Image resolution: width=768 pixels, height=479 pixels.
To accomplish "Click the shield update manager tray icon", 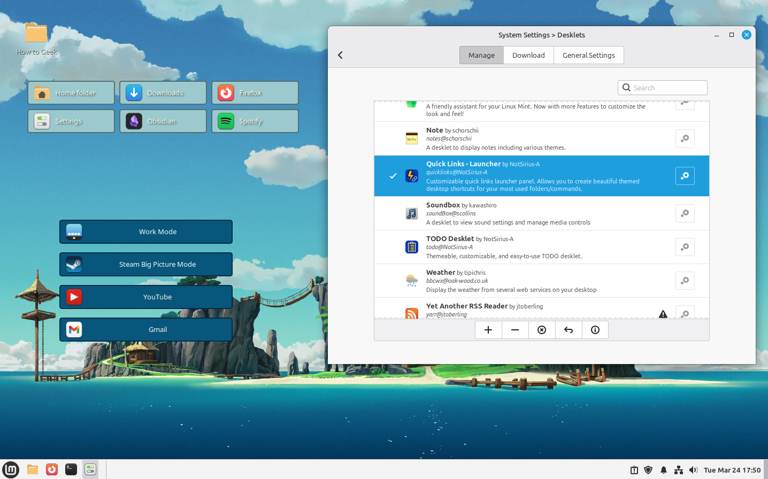I will (x=648, y=470).
